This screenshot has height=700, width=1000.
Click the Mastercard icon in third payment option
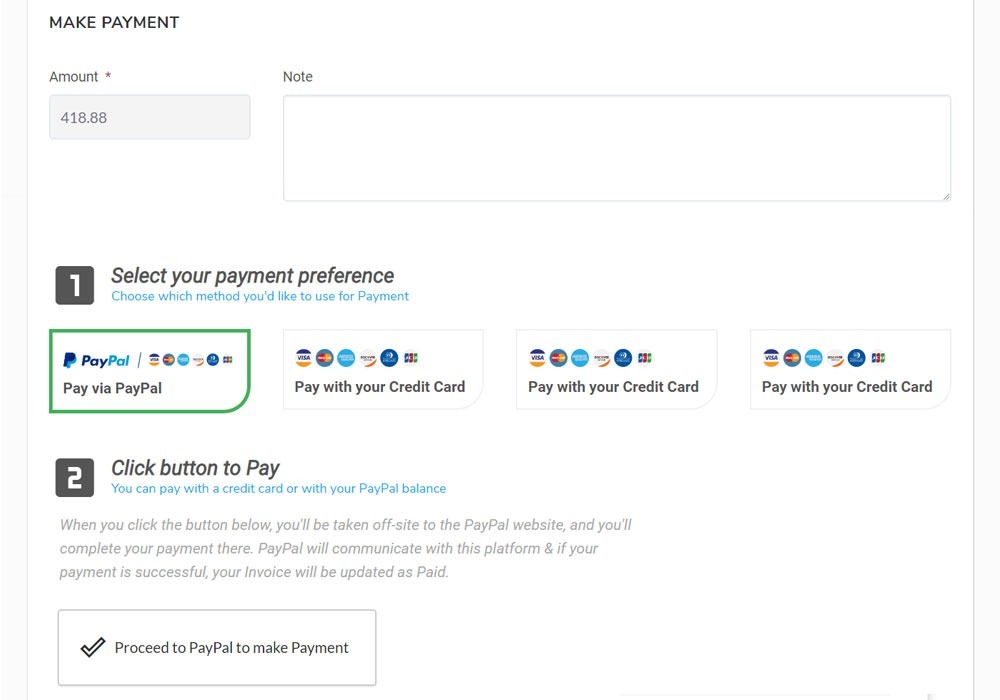click(x=559, y=357)
